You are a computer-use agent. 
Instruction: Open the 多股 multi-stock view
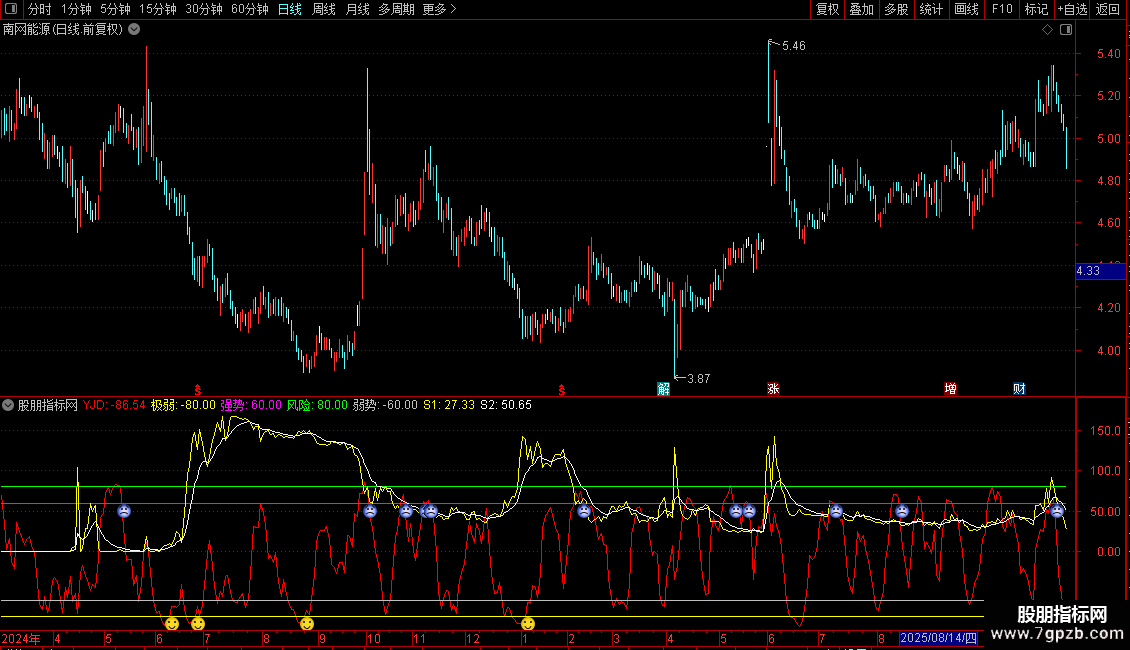tap(896, 9)
